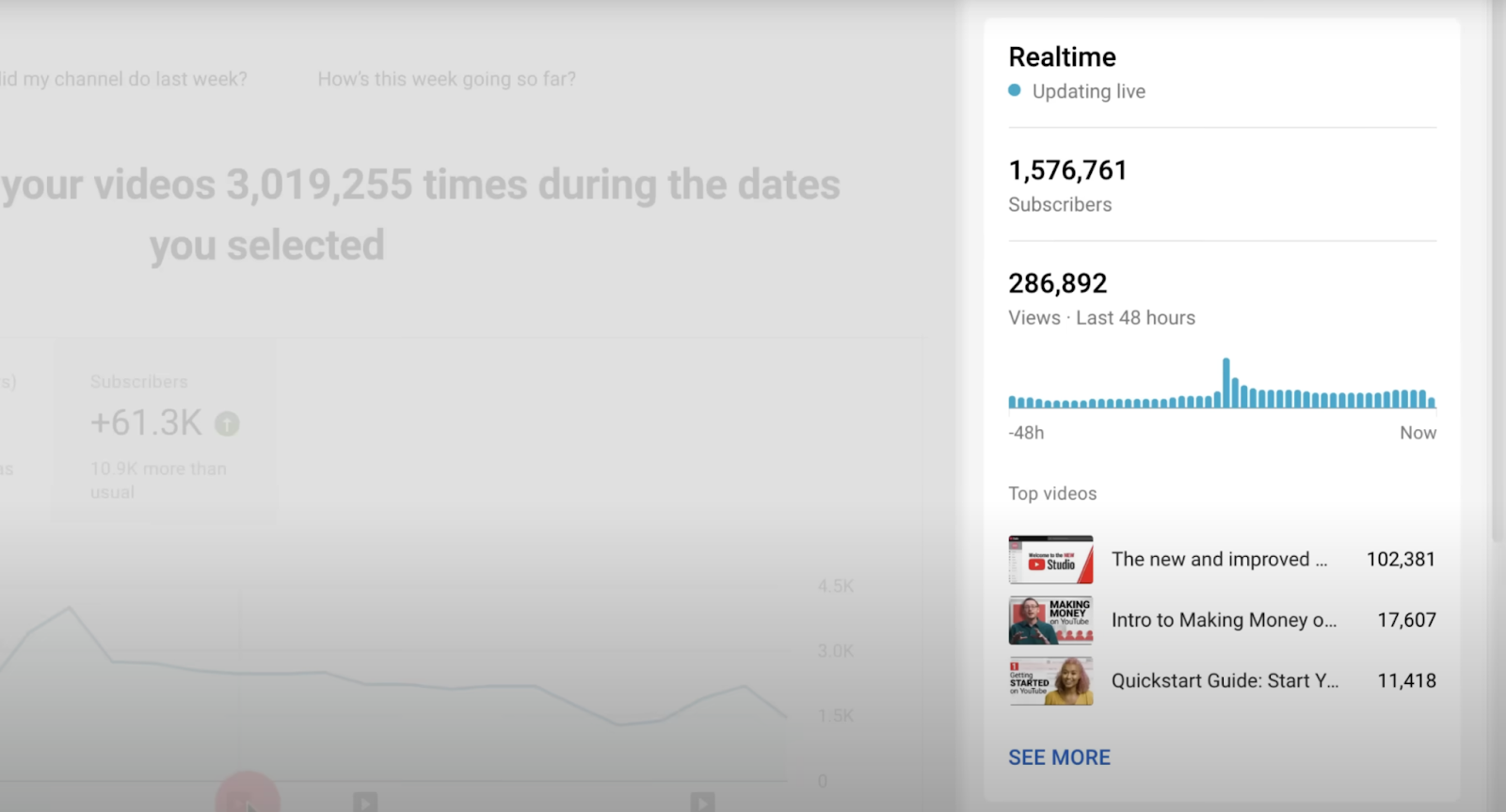Open 'Quickstart Guide' video thumbnail
Image resolution: width=1506 pixels, height=812 pixels.
[x=1050, y=681]
